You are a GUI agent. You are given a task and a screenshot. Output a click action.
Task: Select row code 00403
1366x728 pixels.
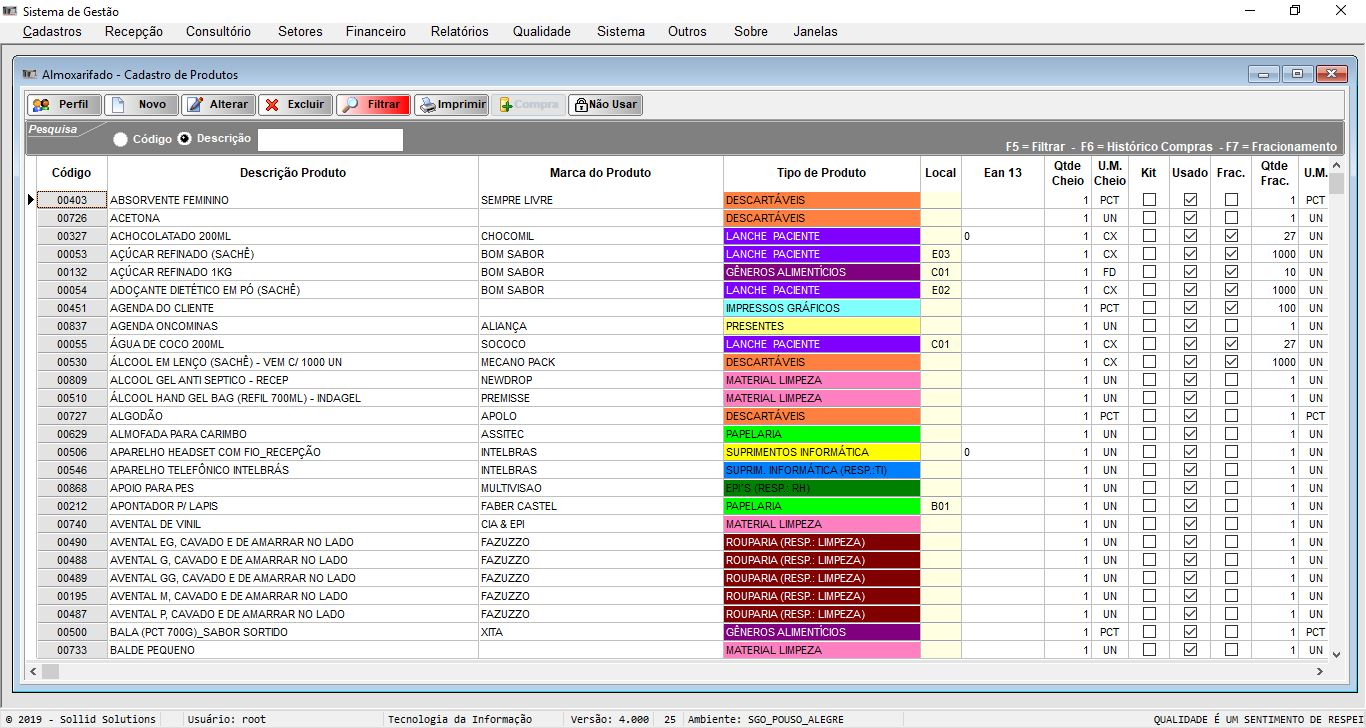coord(72,200)
